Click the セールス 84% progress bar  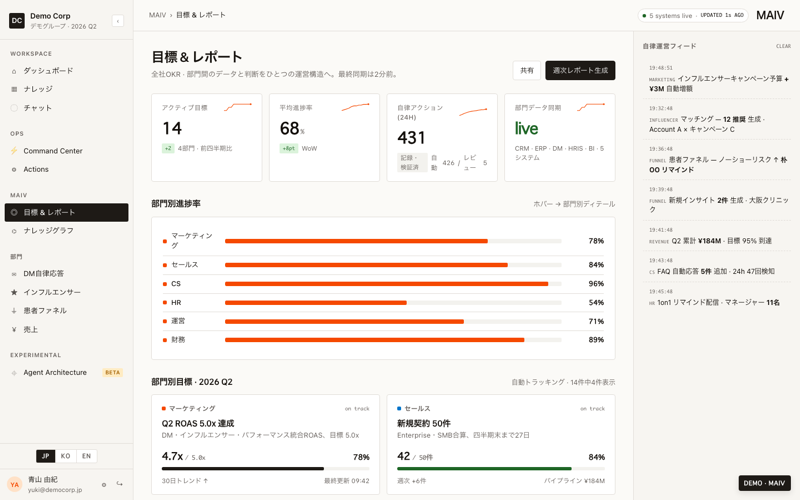[x=393, y=265]
